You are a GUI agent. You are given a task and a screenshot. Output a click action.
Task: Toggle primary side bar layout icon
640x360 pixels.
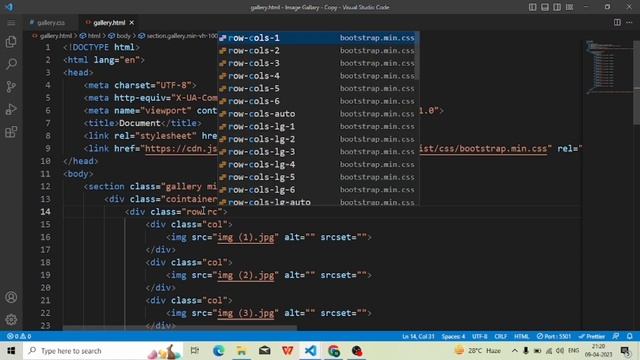point(533,7)
